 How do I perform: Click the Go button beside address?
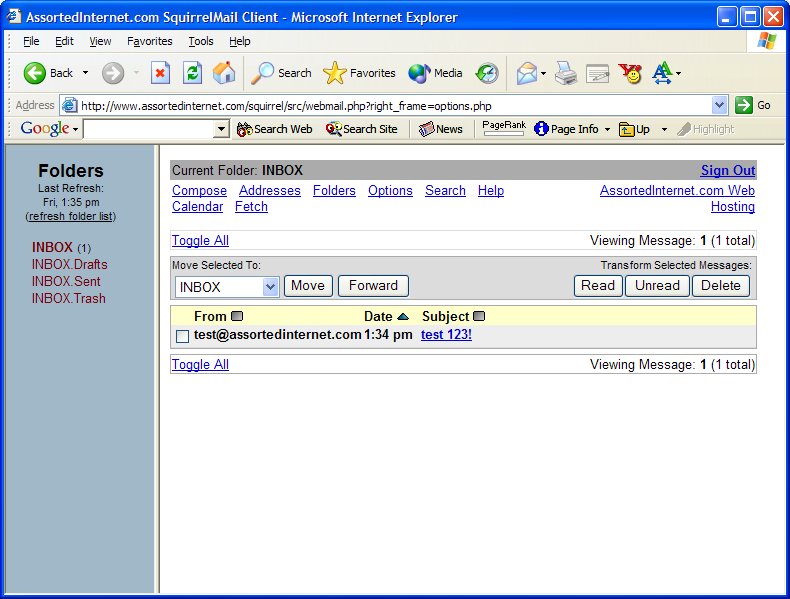[x=753, y=105]
